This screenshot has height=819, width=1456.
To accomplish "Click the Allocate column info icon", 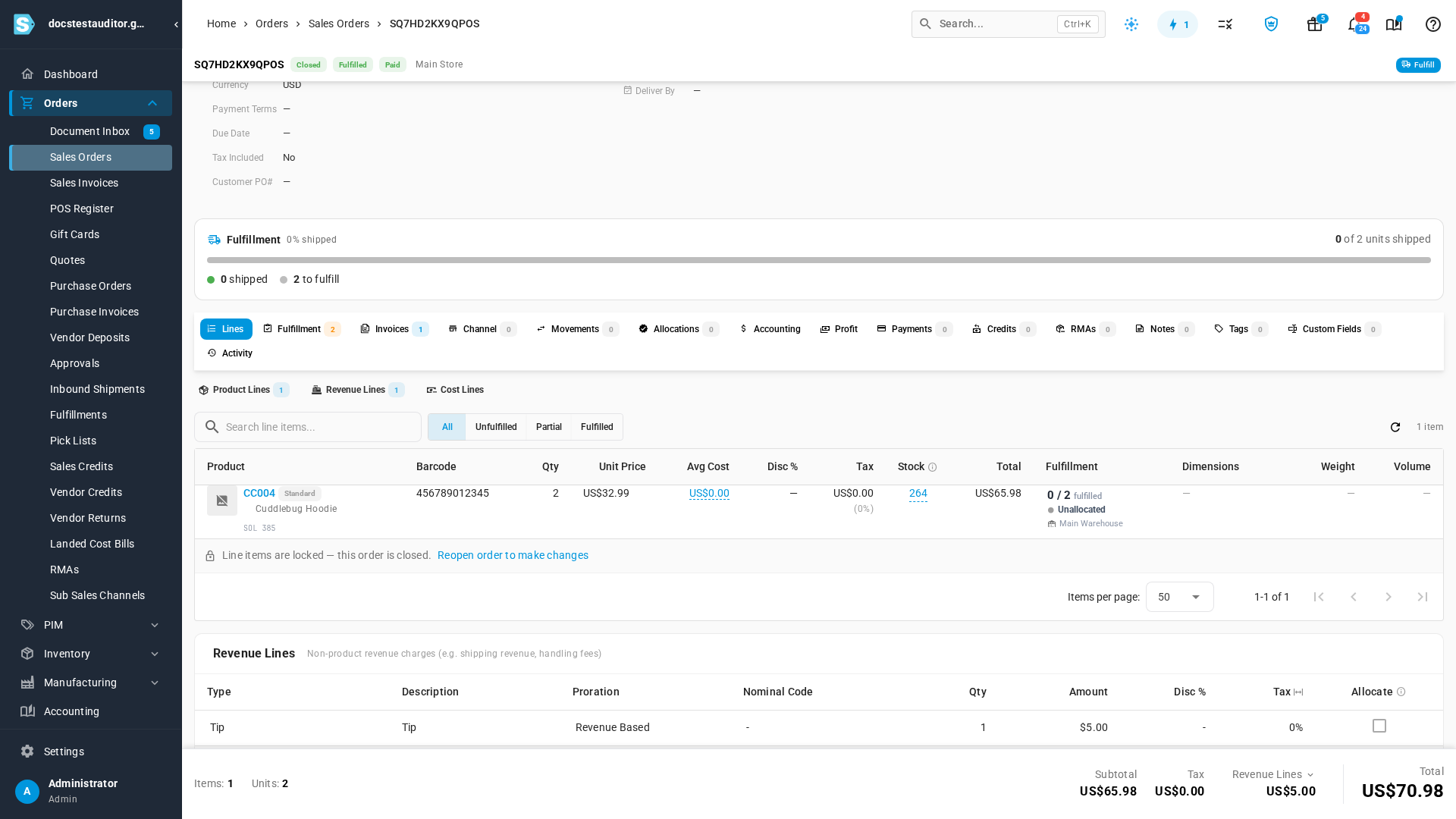I will pyautogui.click(x=1401, y=692).
